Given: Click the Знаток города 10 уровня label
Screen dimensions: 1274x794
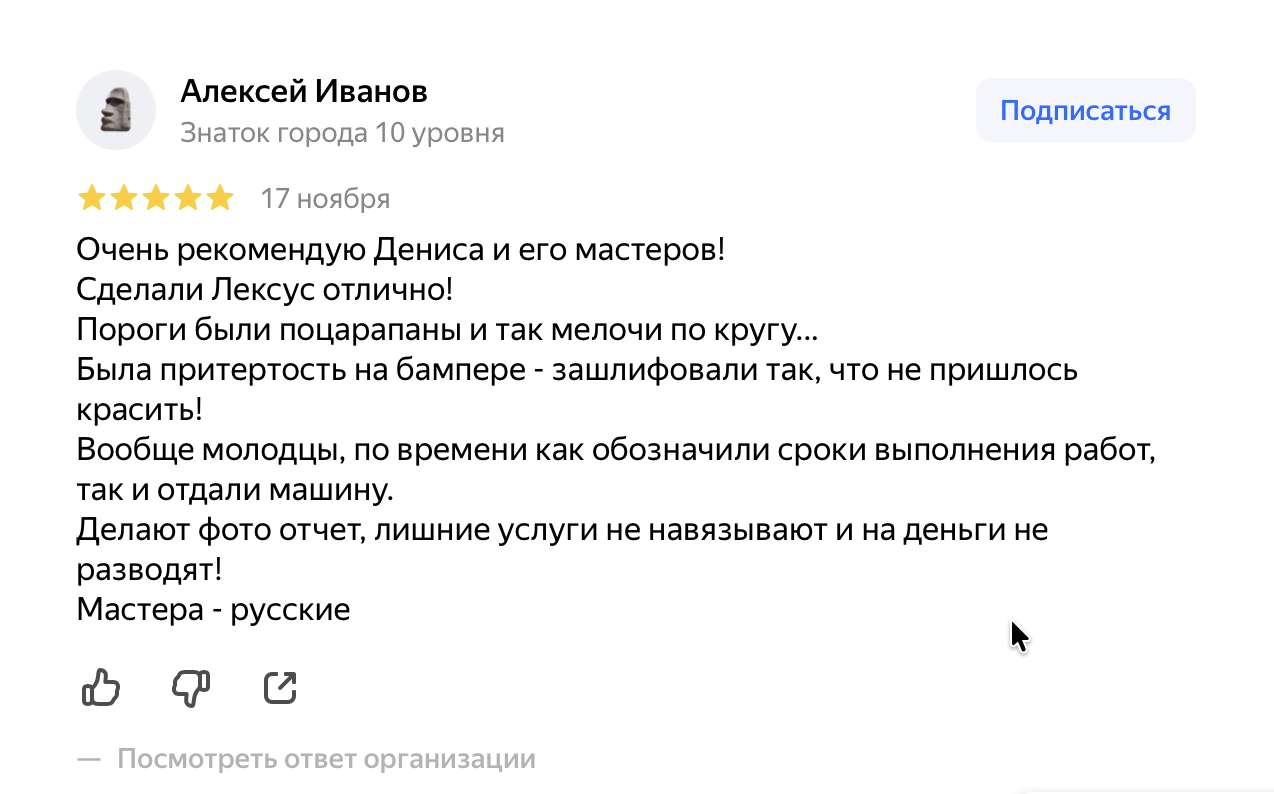Looking at the screenshot, I should (x=342, y=133).
